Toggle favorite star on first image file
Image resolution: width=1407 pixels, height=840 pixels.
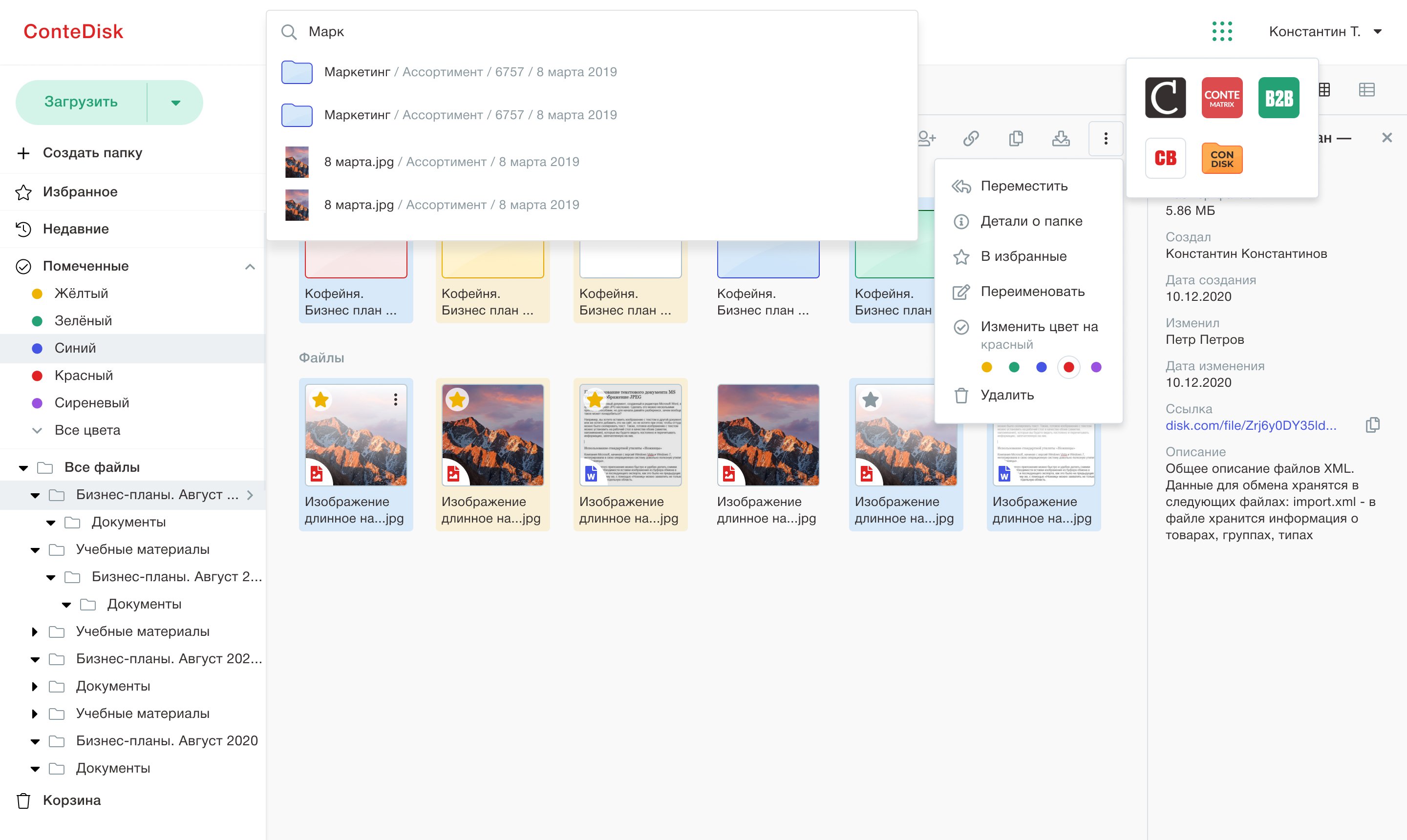pyautogui.click(x=320, y=399)
